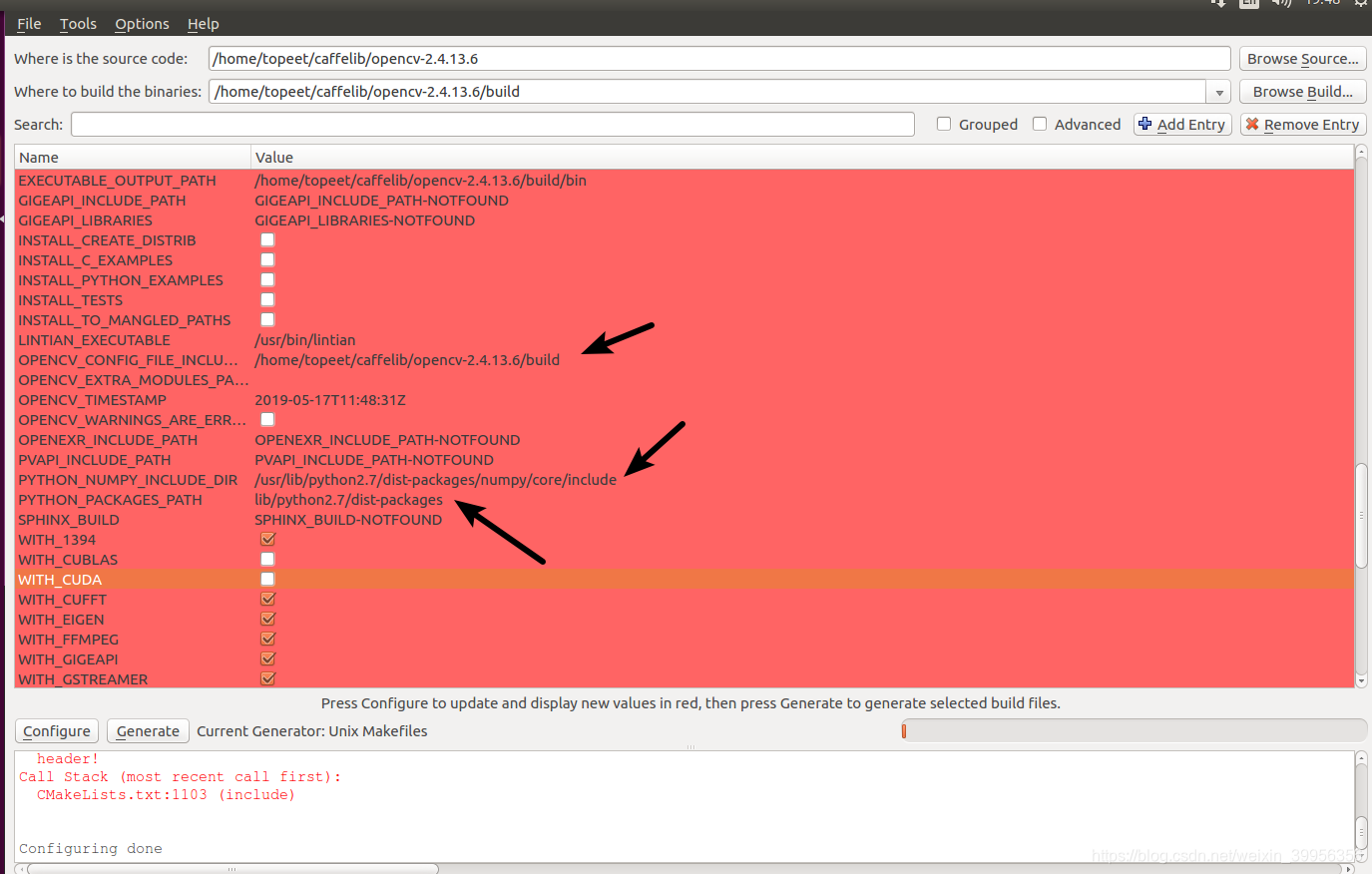Screen dimensions: 1372x874
Task: Uncheck WITH_GIGEAPI checkbox
Action: pos(267,658)
